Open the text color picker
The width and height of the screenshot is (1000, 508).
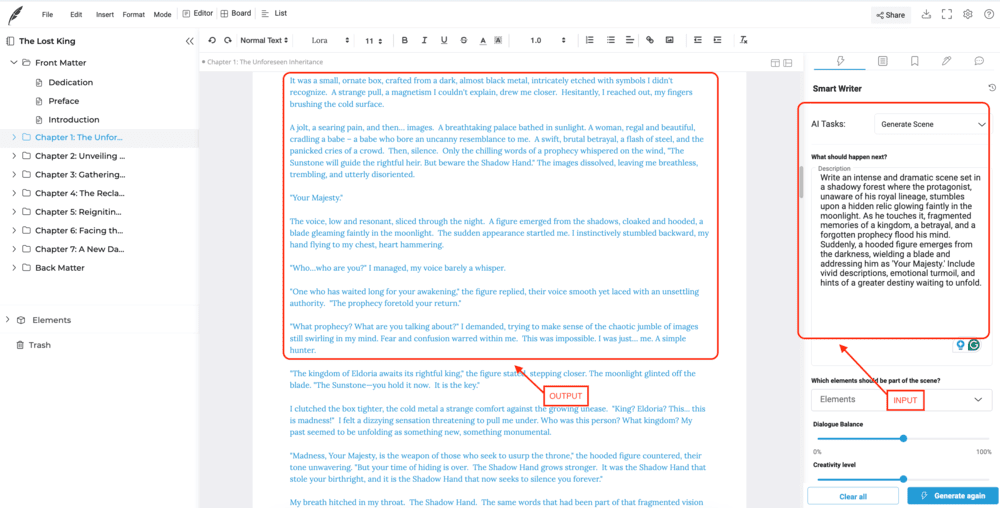pos(483,40)
